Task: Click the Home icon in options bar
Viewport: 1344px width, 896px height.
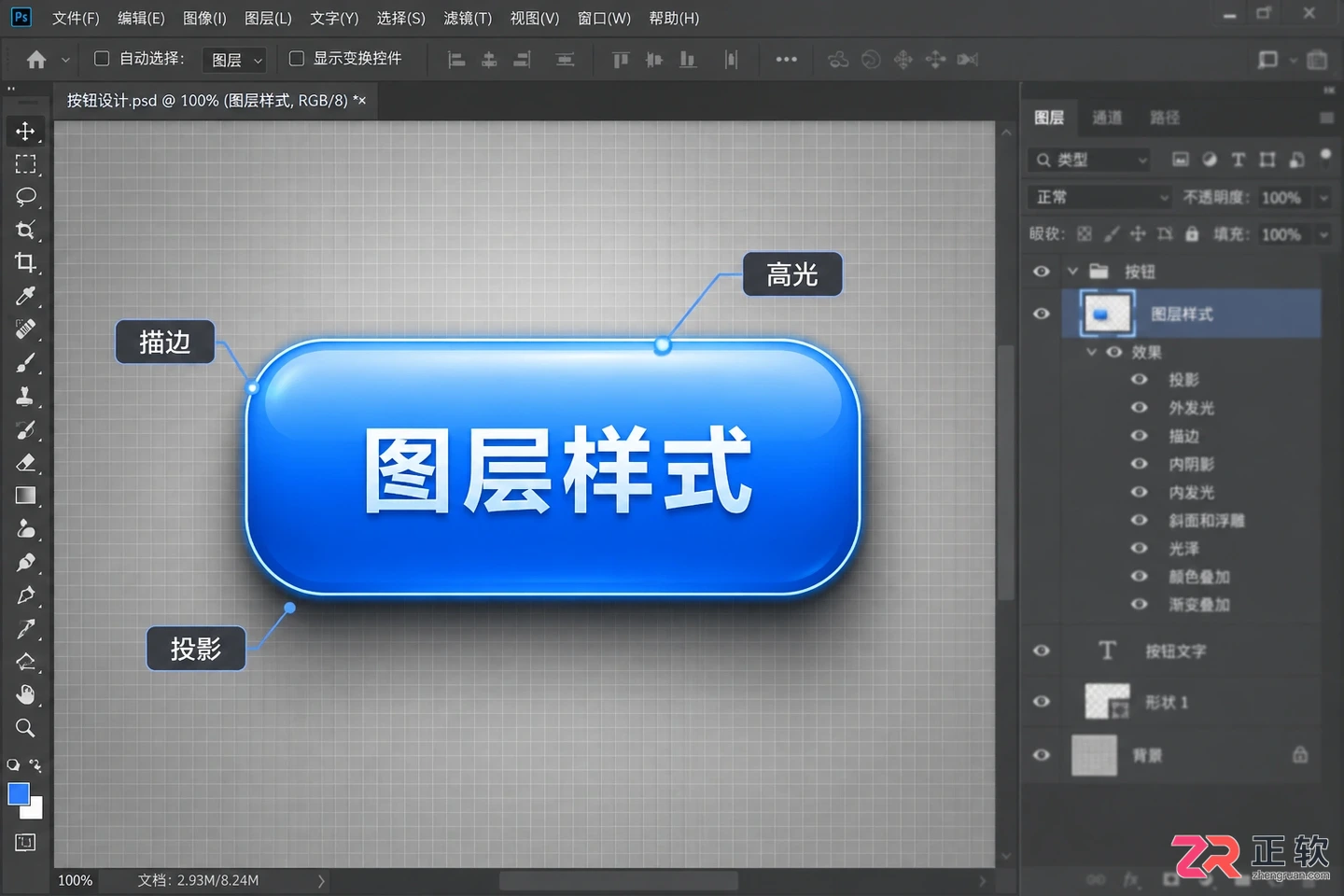Action: pyautogui.click(x=36, y=60)
